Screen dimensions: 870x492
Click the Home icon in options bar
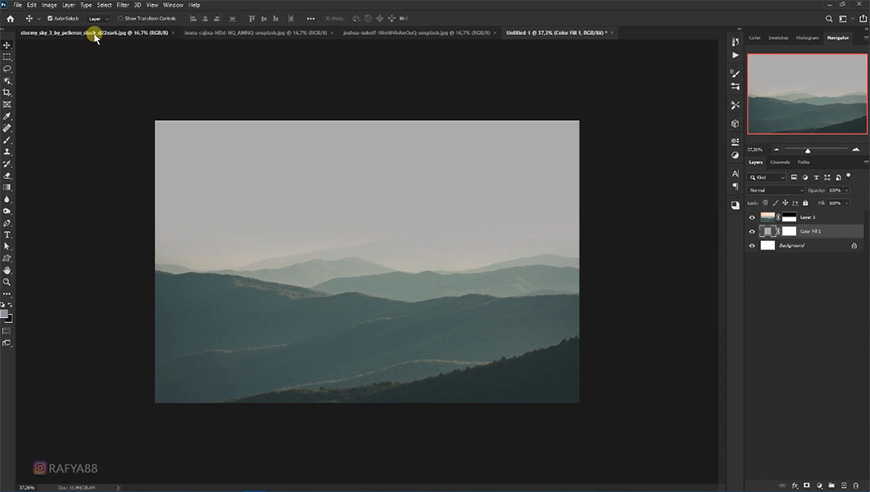(x=10, y=18)
